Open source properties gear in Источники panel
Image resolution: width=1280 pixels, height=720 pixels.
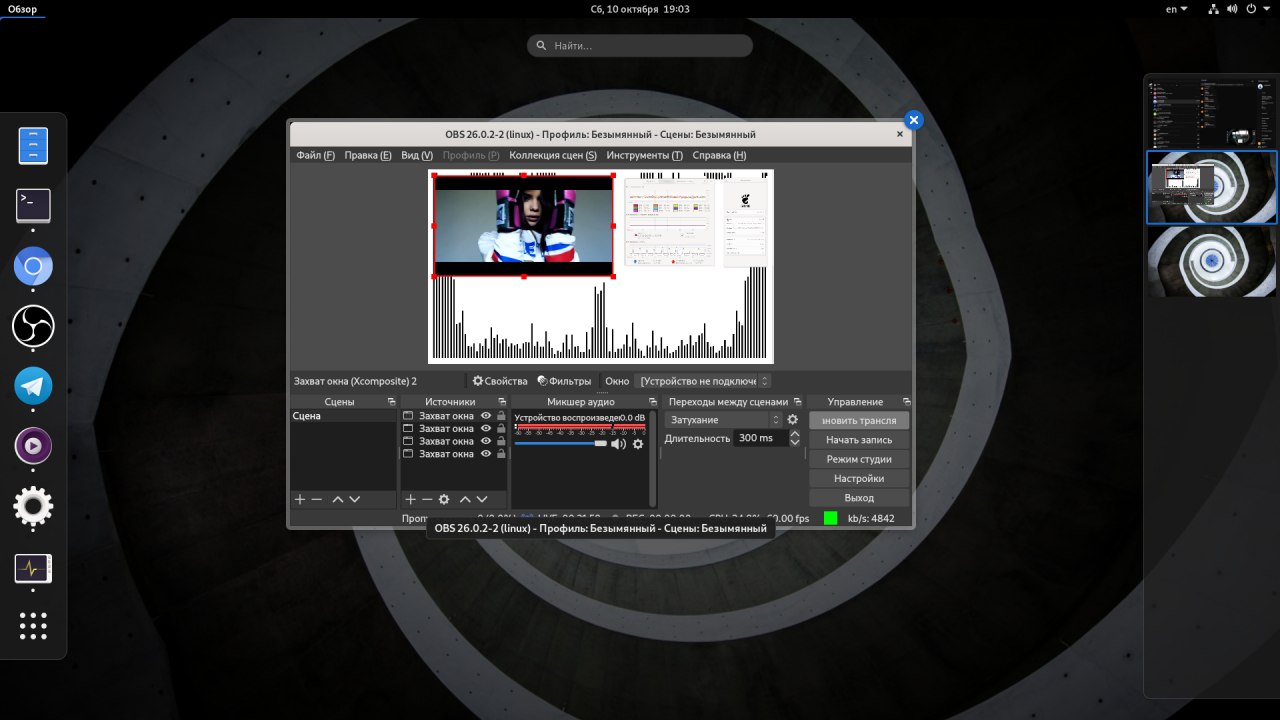point(444,499)
